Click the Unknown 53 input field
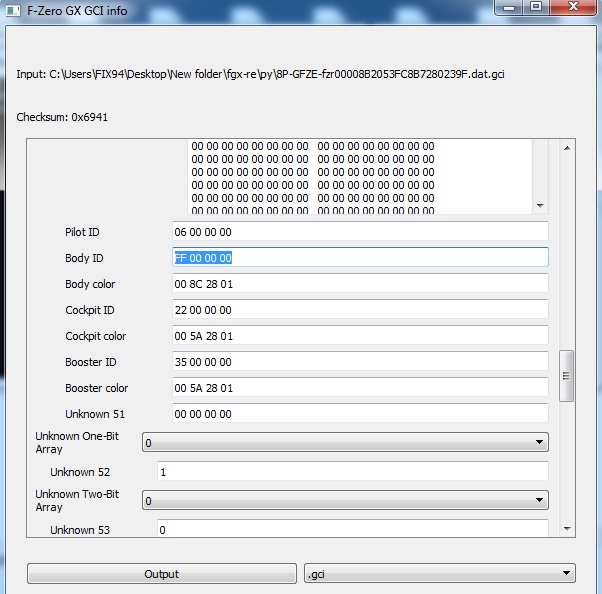 pos(352,528)
